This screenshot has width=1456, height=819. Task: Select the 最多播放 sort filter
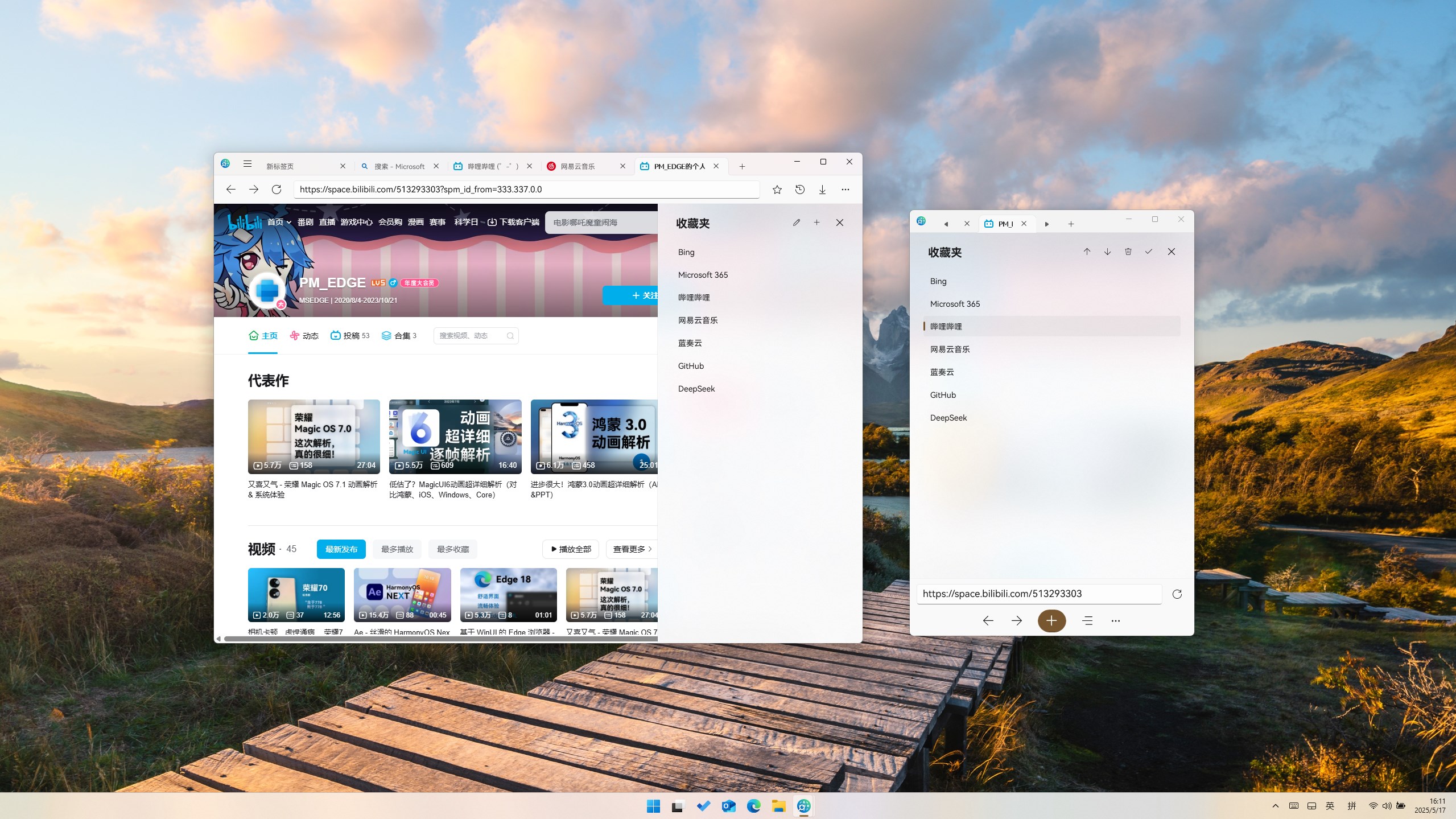tap(397, 549)
